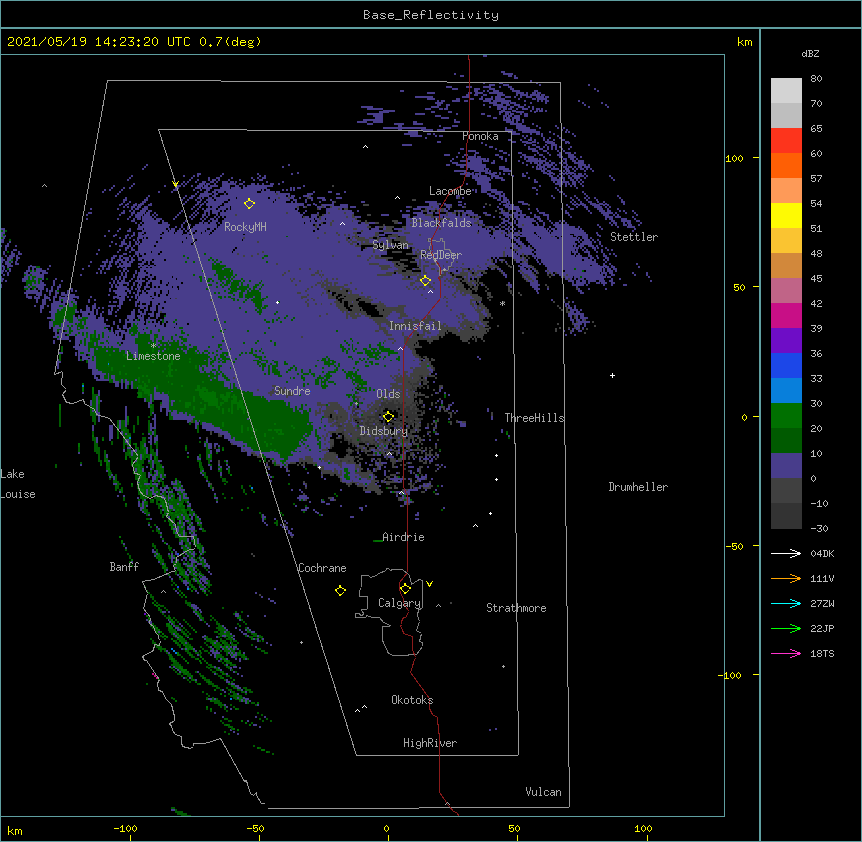Click the -30 value on dBZ scale
Image resolution: width=862 pixels, height=842 pixels.
click(819, 528)
